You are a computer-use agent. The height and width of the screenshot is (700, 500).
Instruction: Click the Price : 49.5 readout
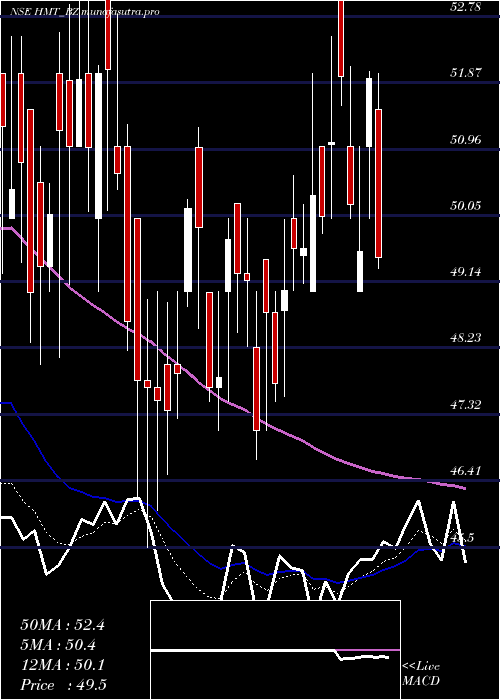pos(63,685)
